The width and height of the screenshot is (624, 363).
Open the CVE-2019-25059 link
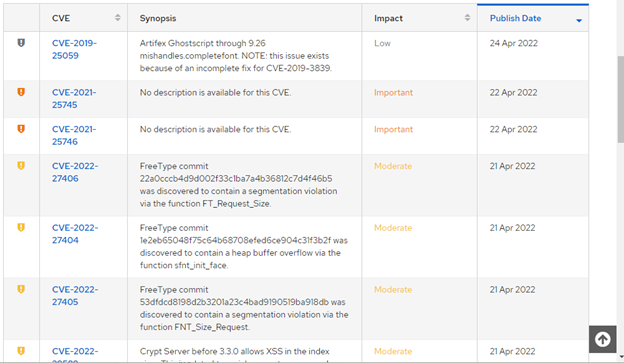point(74,49)
